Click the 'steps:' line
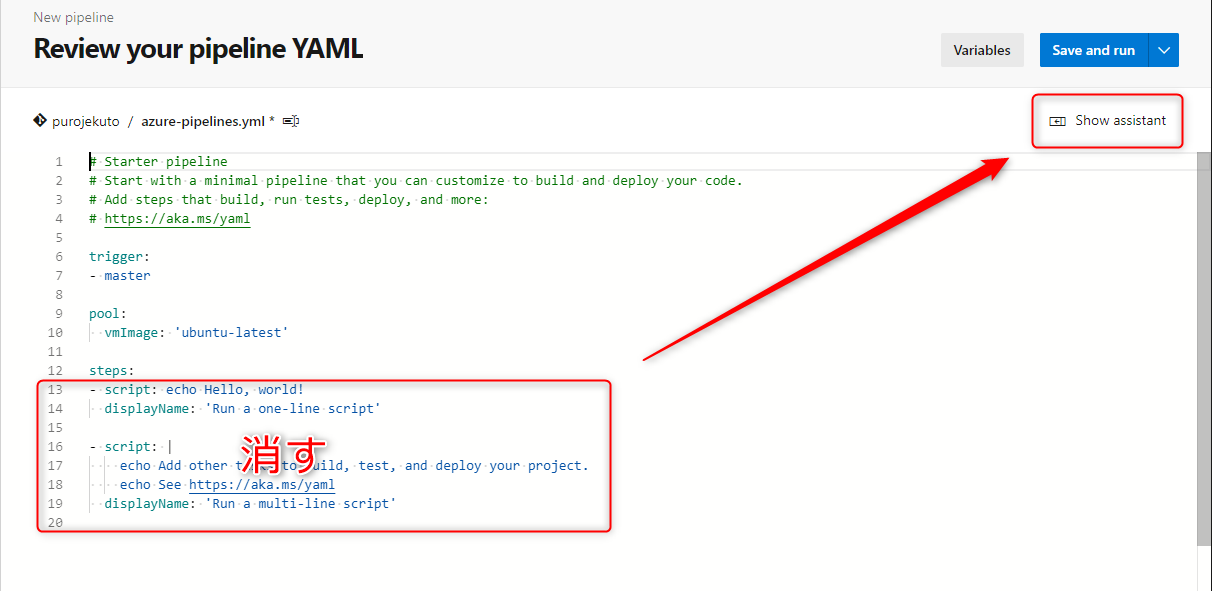1216x591 pixels. pos(111,370)
